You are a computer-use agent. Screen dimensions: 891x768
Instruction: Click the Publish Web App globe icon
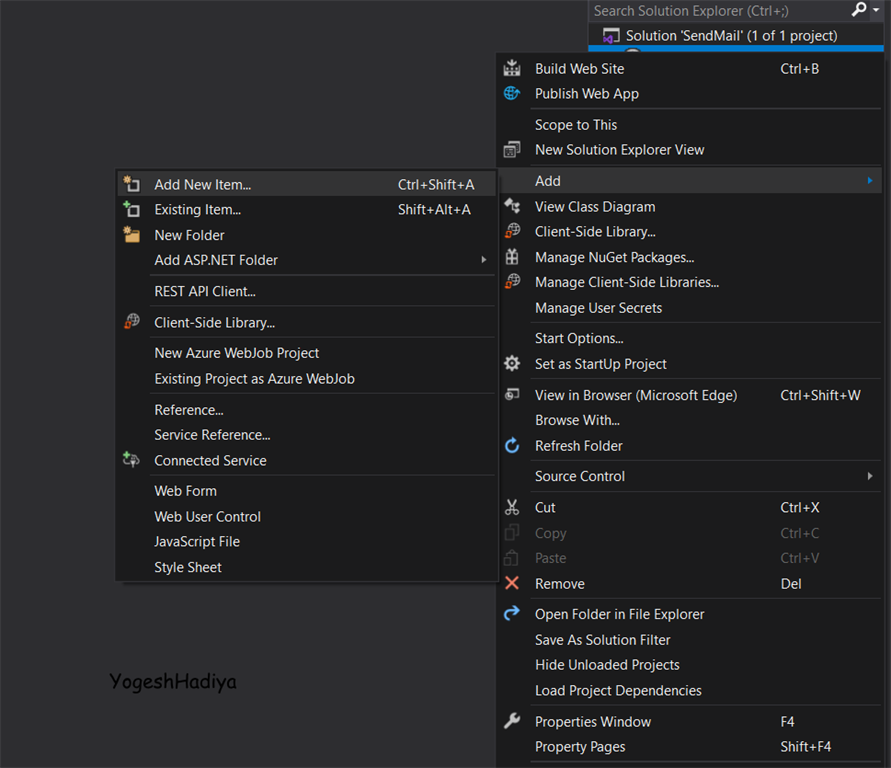512,93
